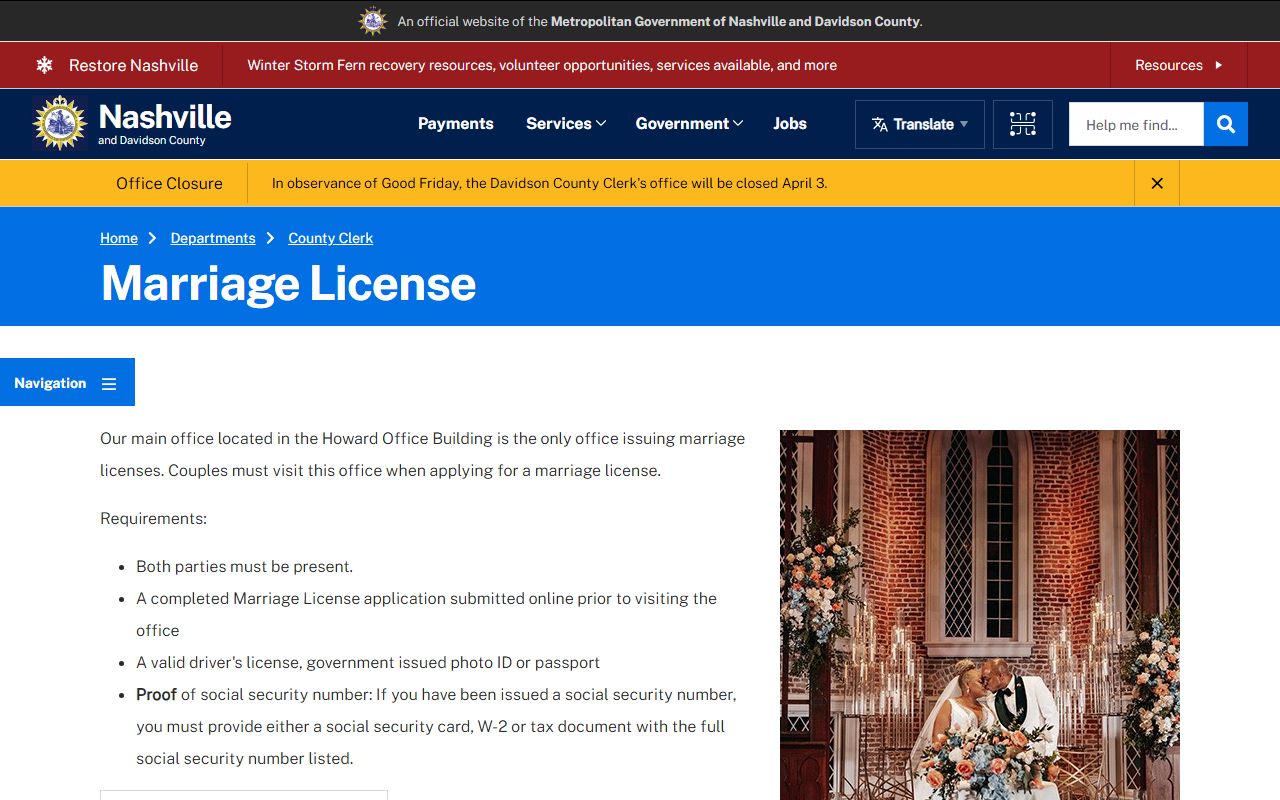Open the Restore Nashville link
The image size is (1280, 800).
click(x=133, y=65)
